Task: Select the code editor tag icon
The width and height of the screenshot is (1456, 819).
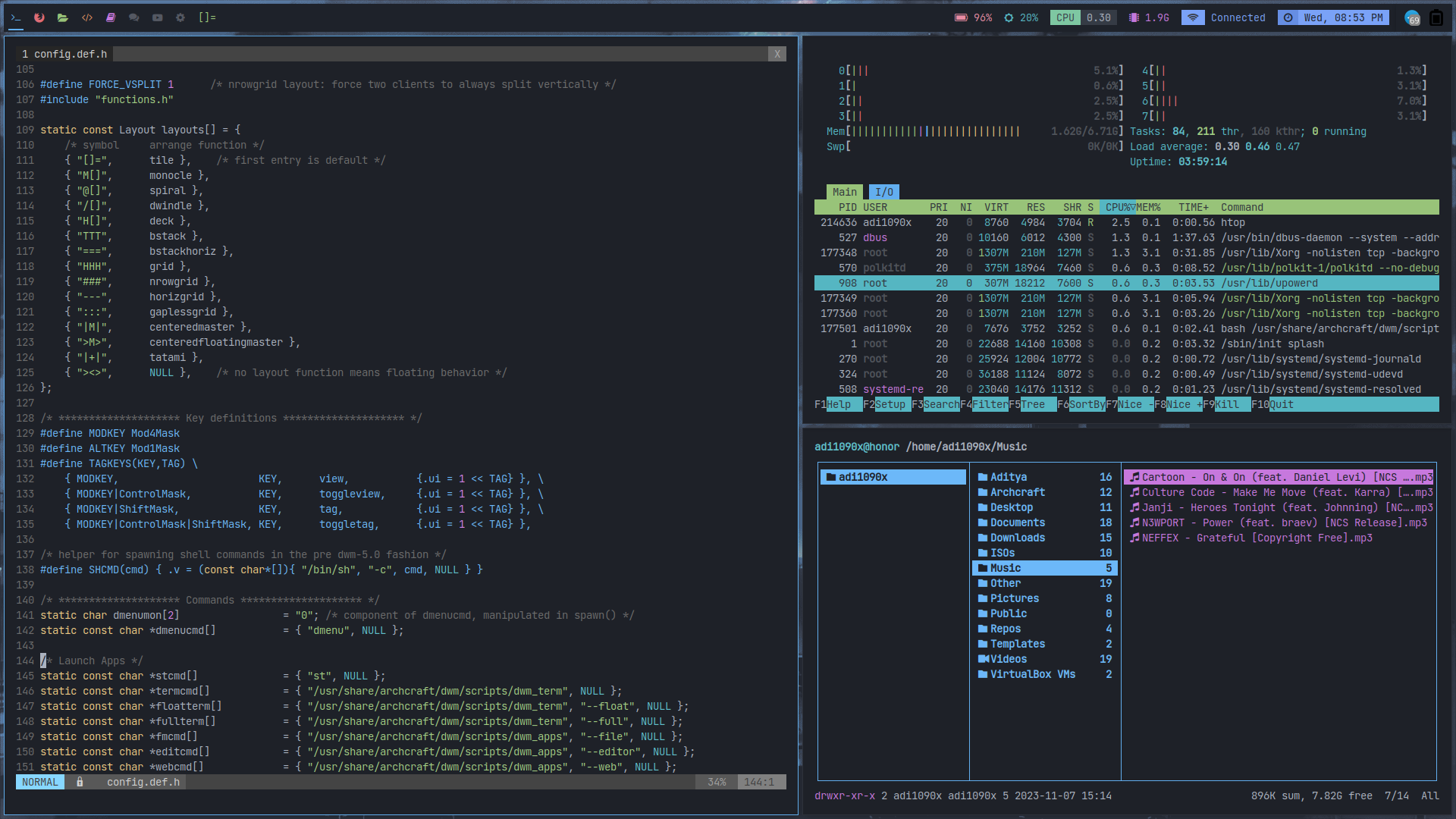Action: [87, 17]
